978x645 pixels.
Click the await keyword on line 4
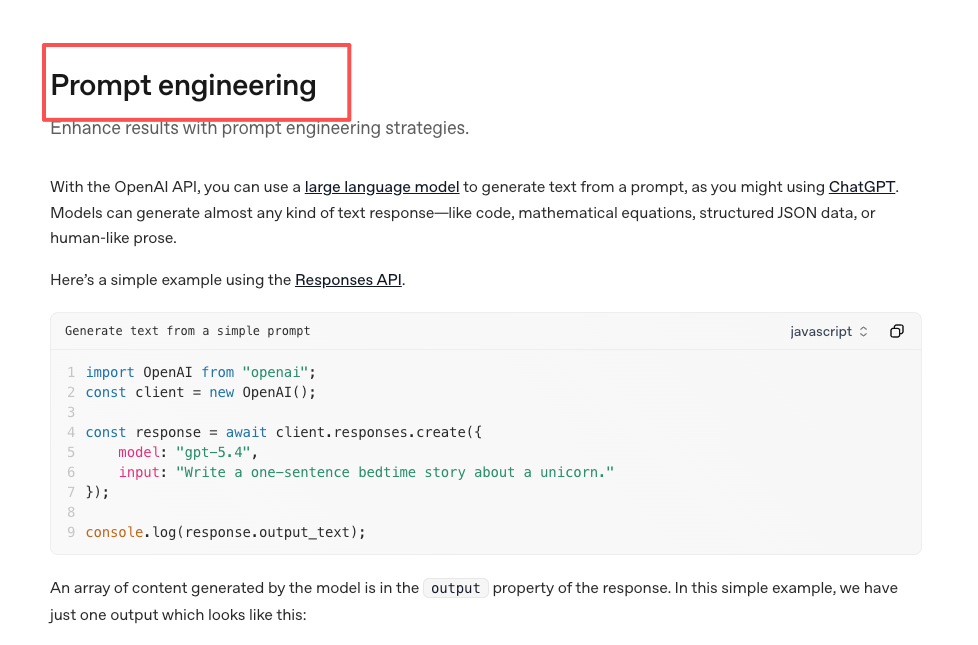(x=246, y=432)
